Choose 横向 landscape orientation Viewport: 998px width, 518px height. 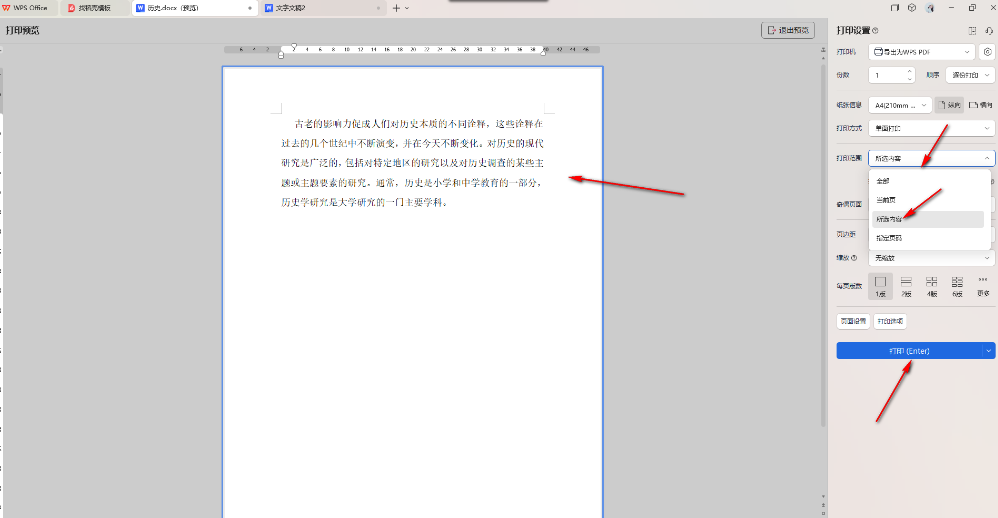(x=980, y=104)
